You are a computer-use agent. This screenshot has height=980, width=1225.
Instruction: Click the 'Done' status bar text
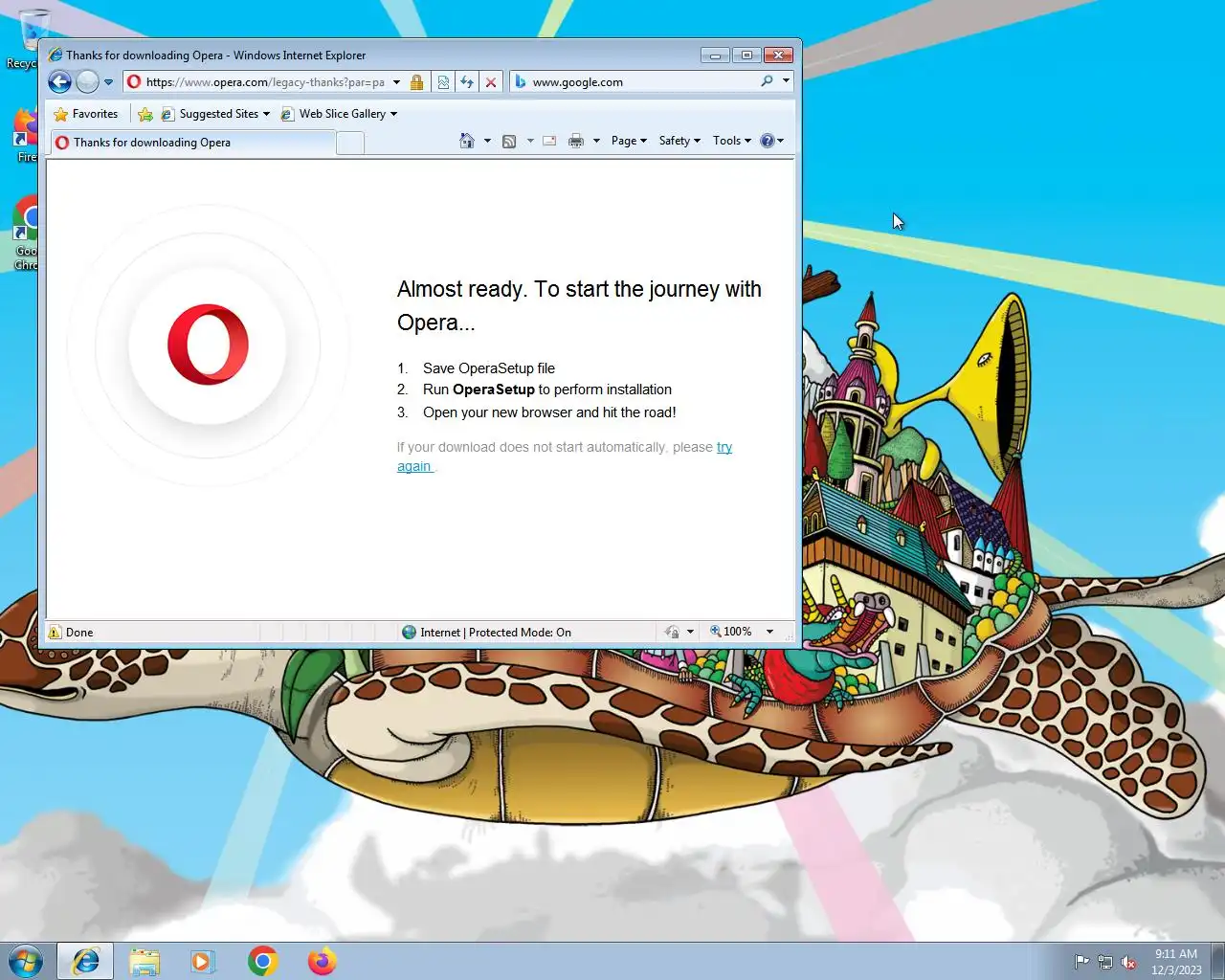(x=79, y=633)
